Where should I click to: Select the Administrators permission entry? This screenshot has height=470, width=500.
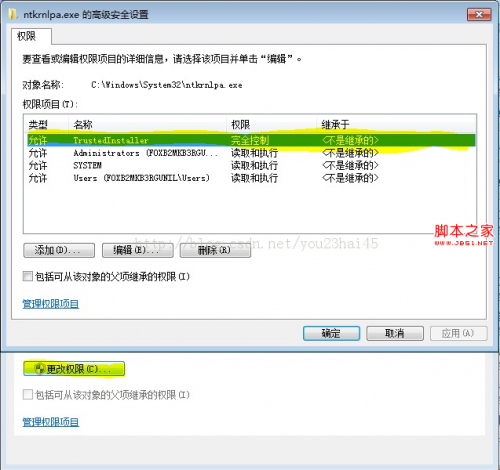[x=251, y=153]
